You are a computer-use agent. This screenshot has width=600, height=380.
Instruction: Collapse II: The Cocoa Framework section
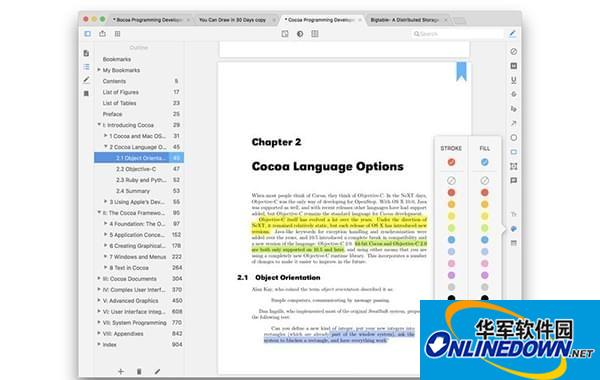point(99,212)
